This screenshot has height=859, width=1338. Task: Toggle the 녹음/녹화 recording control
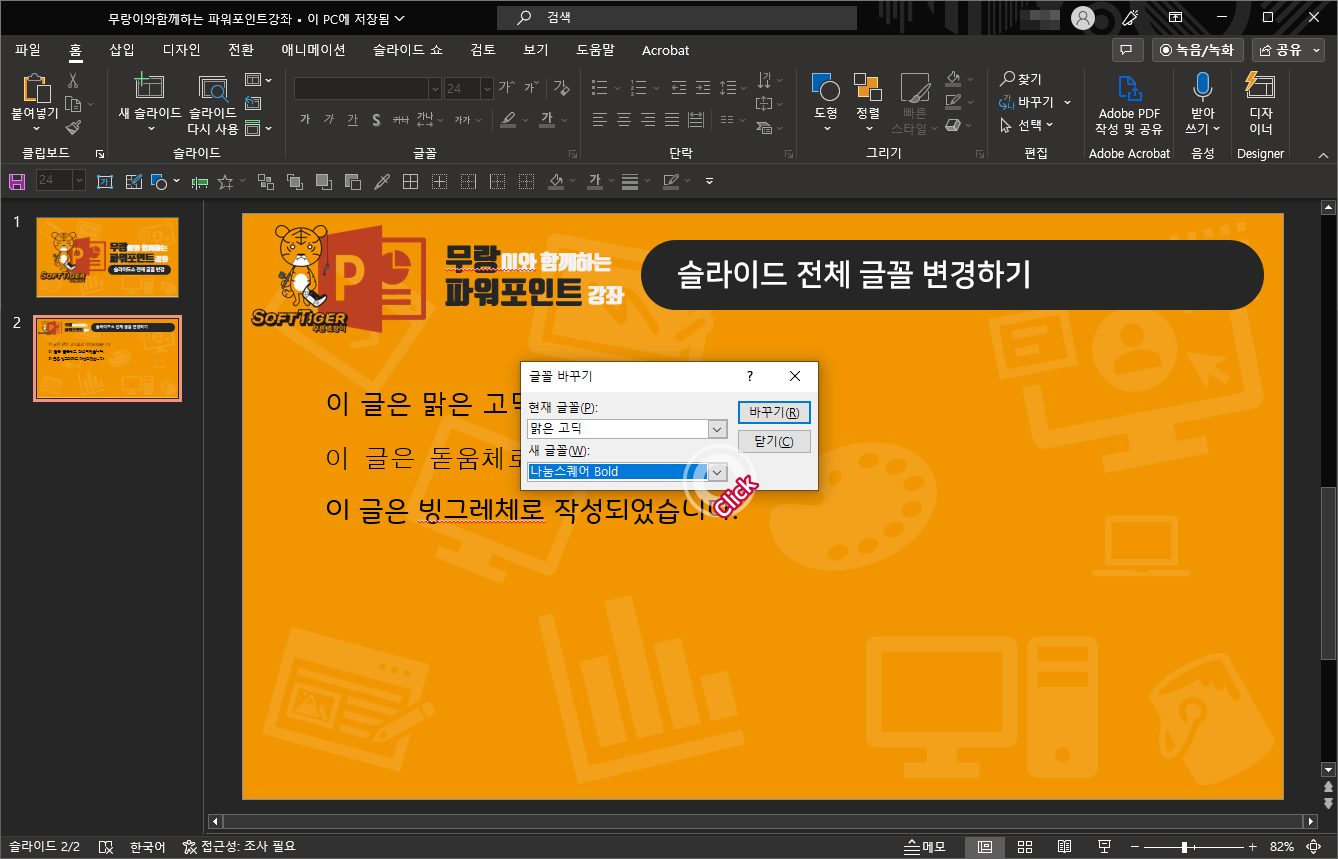click(1197, 49)
